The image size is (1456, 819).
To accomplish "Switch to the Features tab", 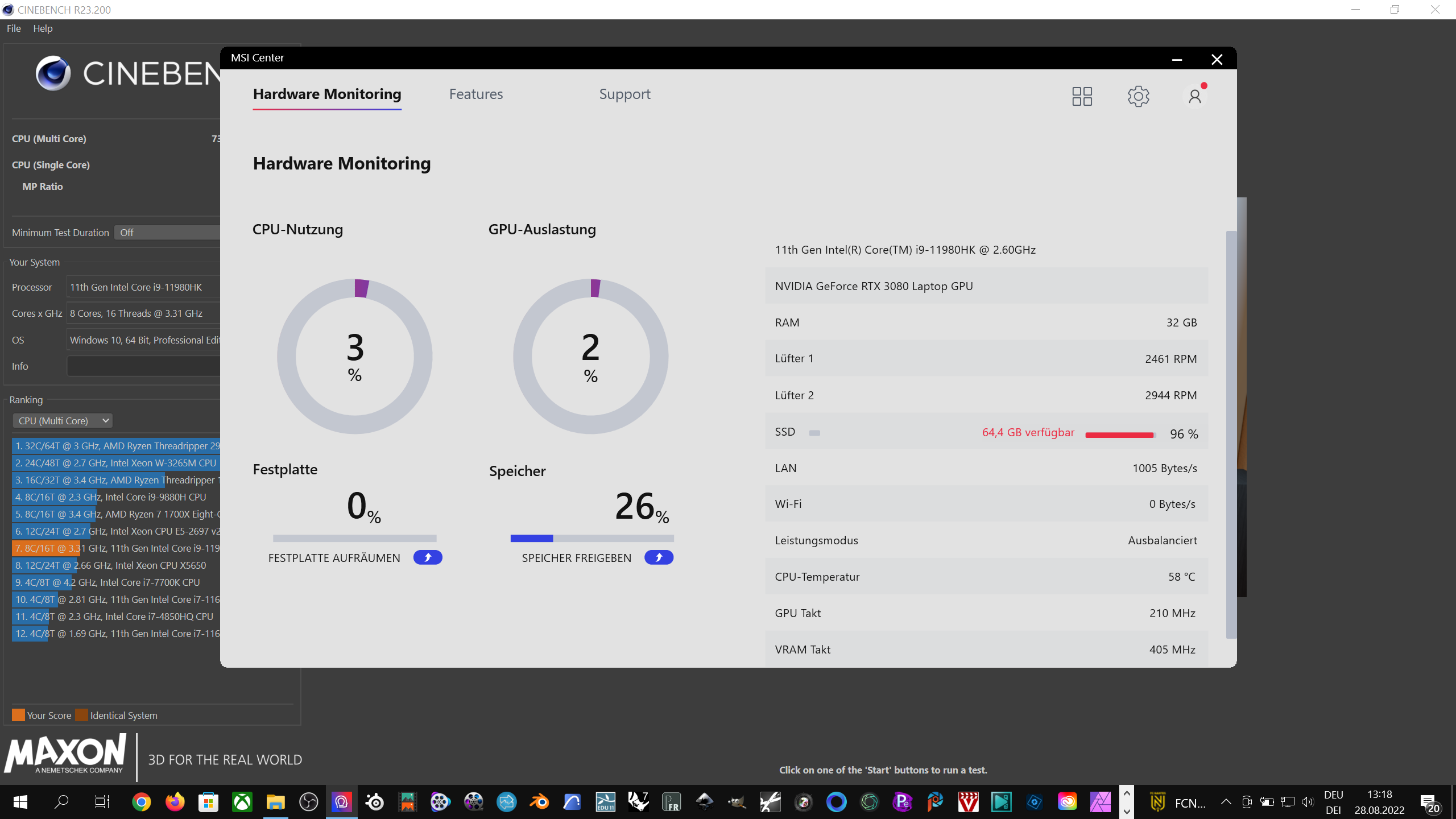I will coord(476,94).
